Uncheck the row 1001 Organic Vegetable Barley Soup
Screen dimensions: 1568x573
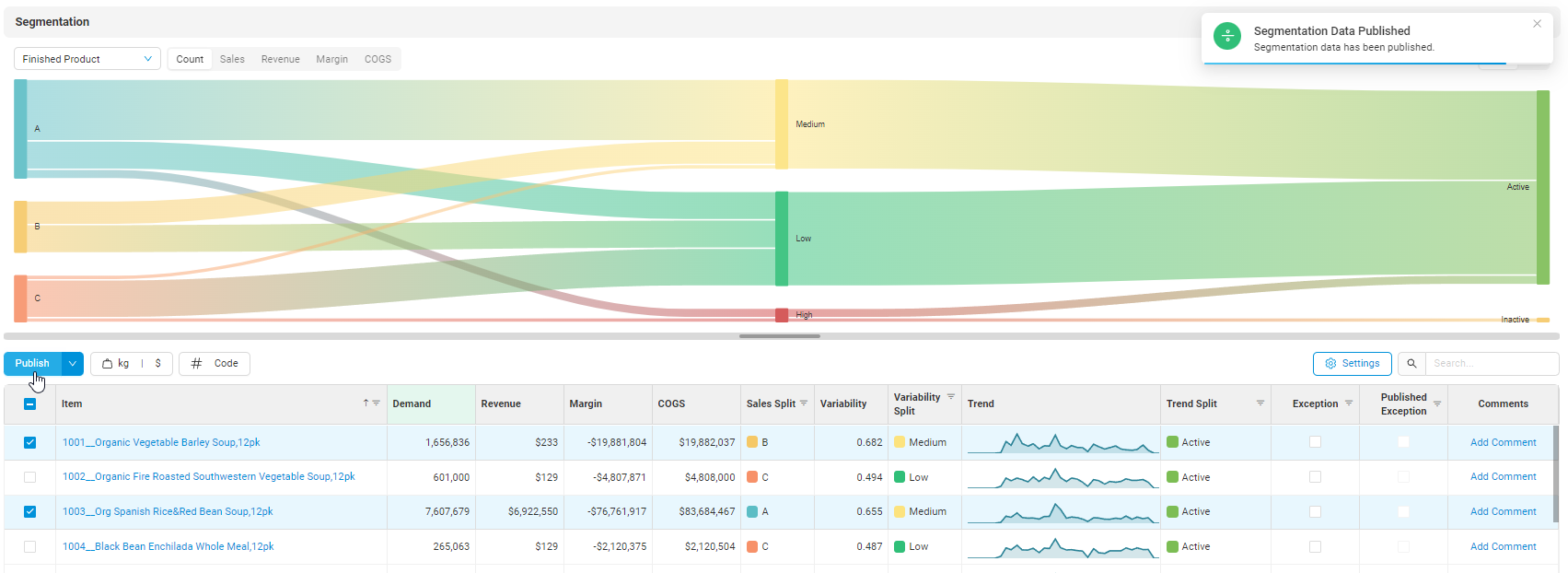pos(29,442)
